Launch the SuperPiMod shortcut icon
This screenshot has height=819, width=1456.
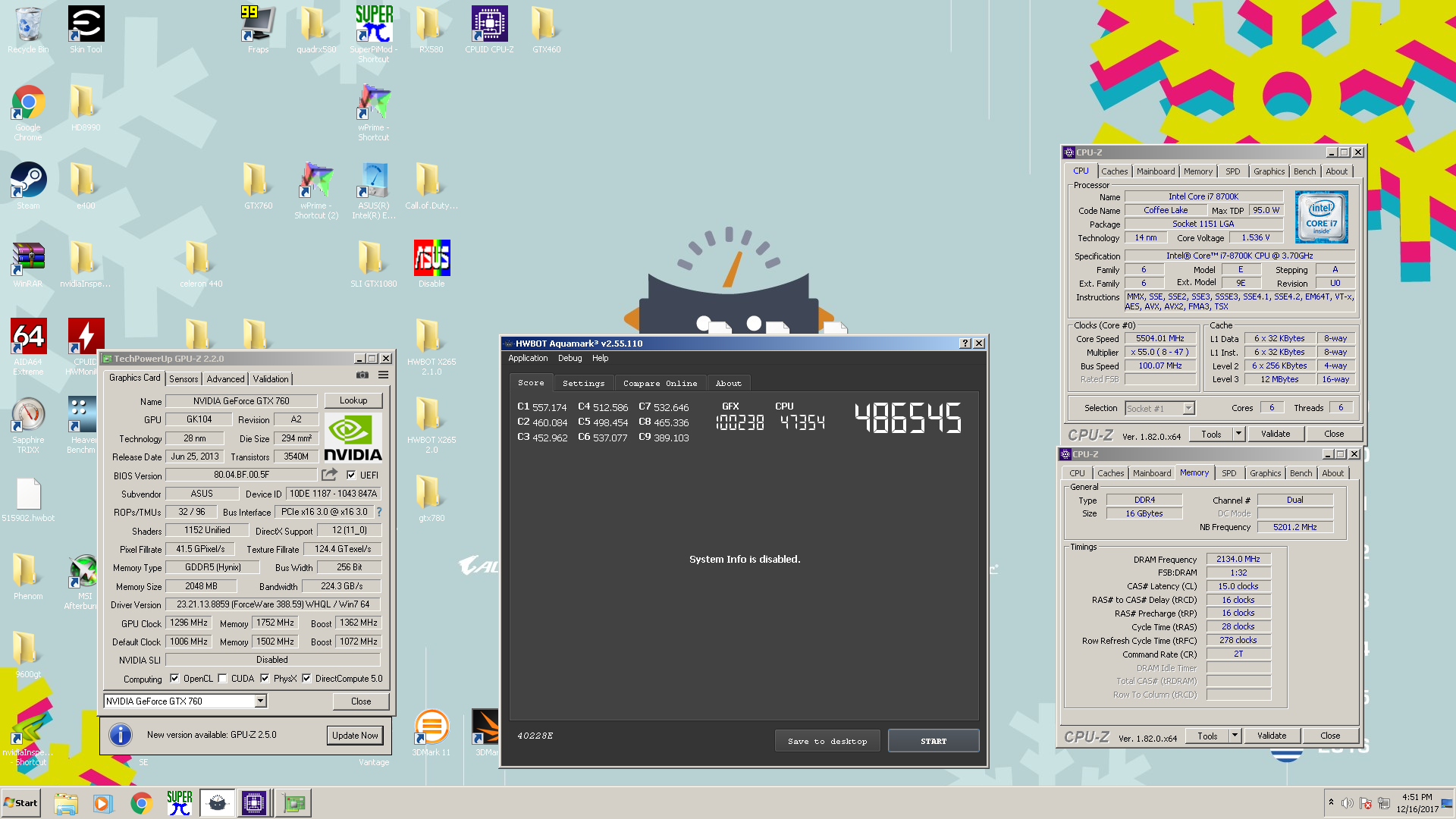[374, 33]
